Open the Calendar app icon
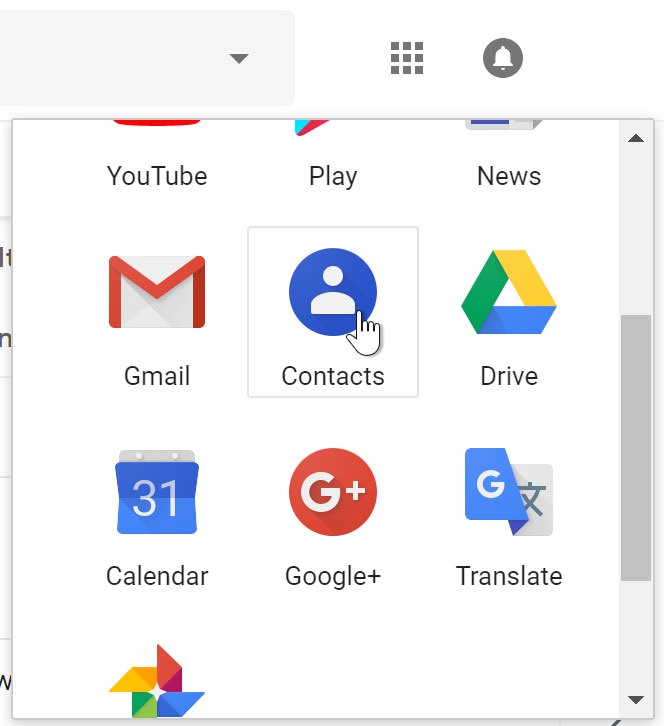Image resolution: width=664 pixels, height=726 pixels. coord(157,492)
